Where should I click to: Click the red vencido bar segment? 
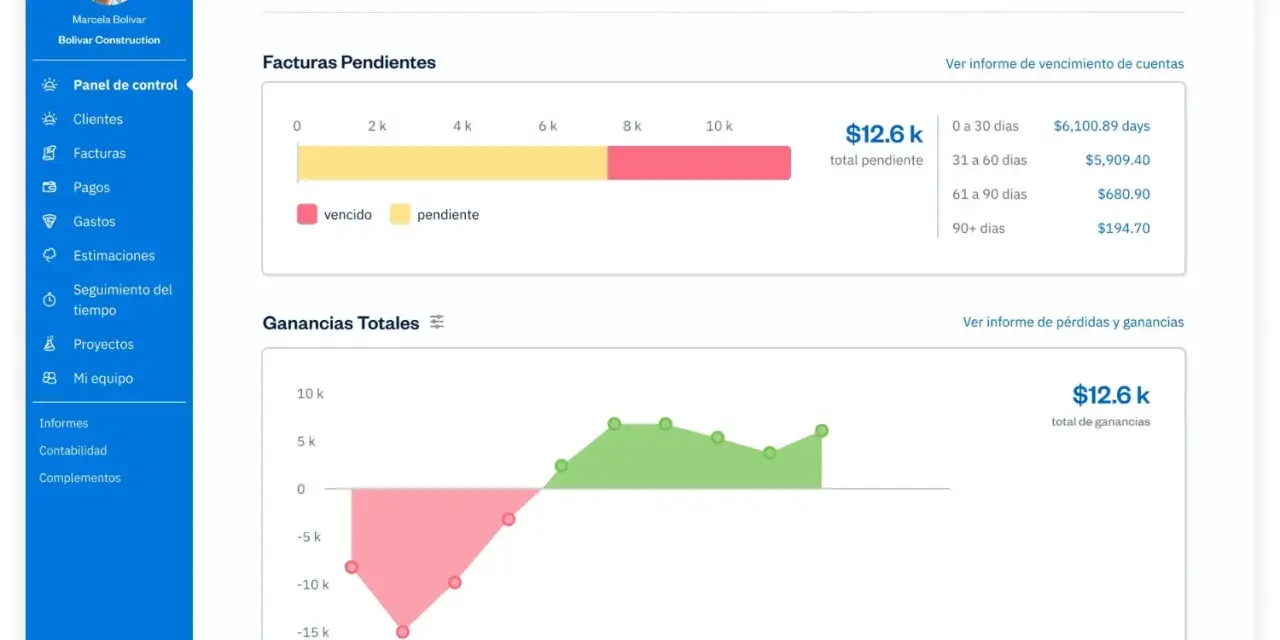699,163
